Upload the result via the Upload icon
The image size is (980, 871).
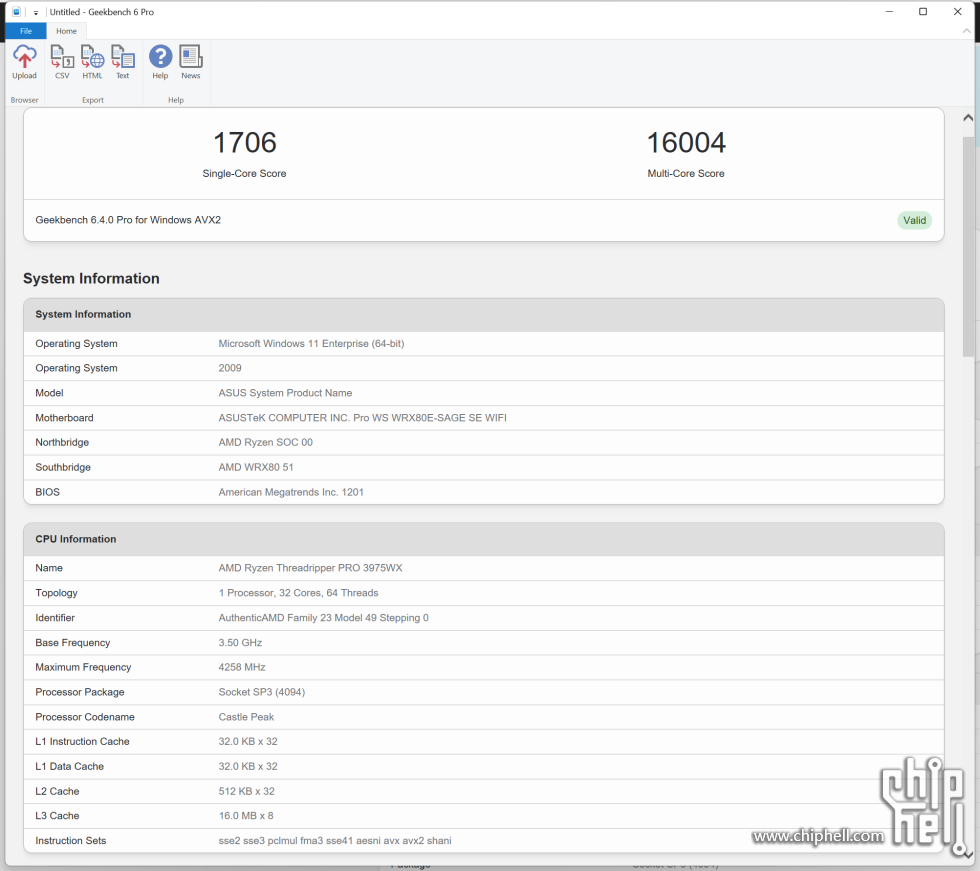24,62
